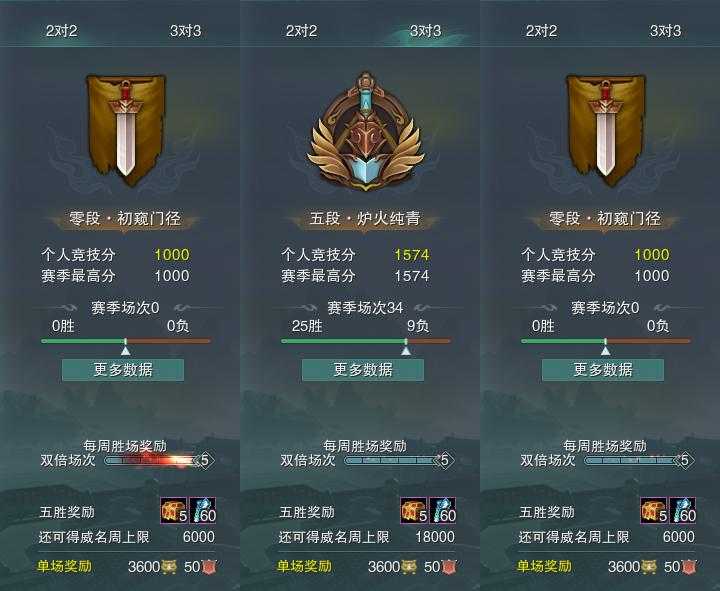The height and width of the screenshot is (591, 720).
Task: Click the tiger coin icon beside 3600 in middle panel
Action: coord(409,567)
